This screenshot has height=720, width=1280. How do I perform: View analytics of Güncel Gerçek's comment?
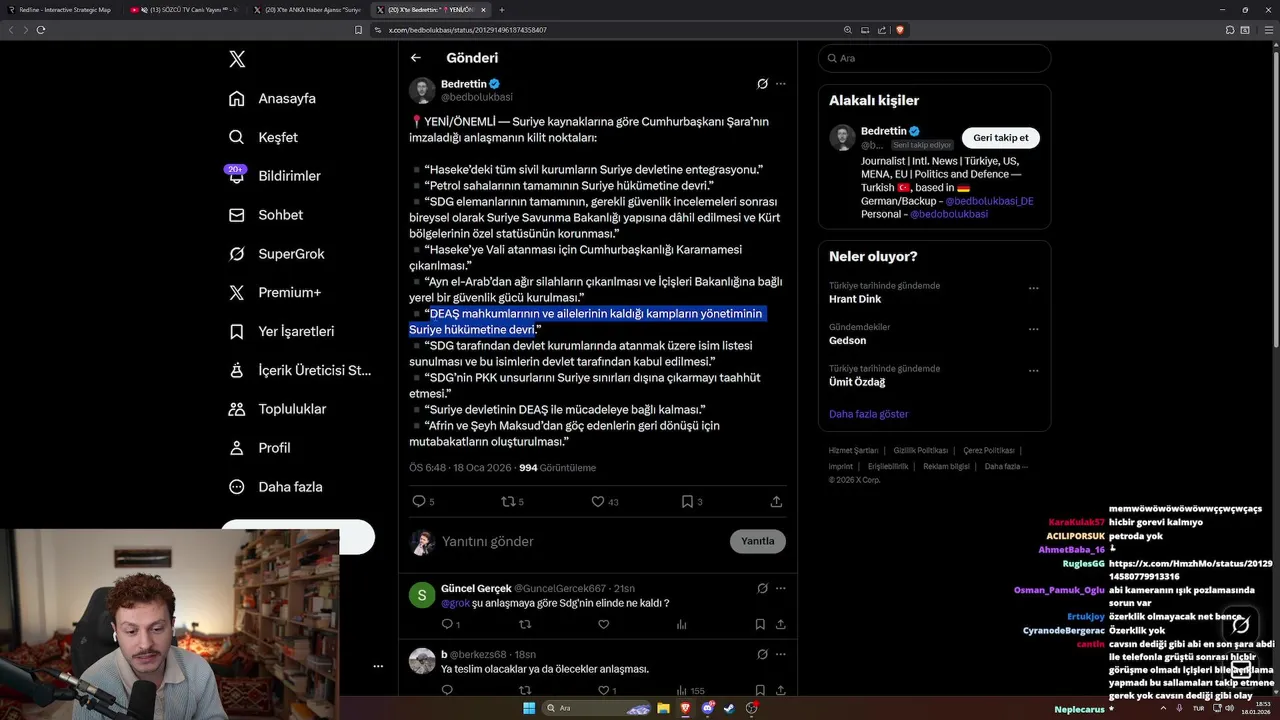pos(682,624)
